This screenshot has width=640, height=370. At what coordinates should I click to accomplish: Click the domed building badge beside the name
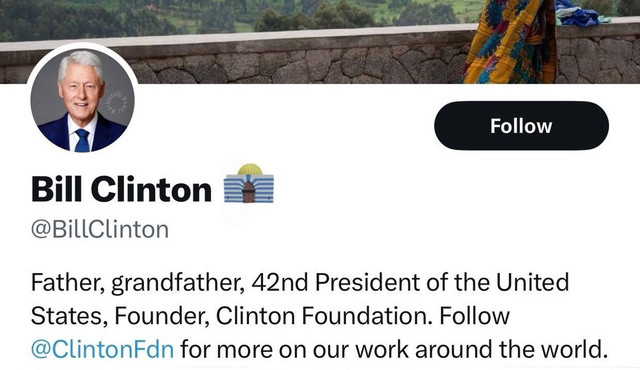click(x=249, y=184)
